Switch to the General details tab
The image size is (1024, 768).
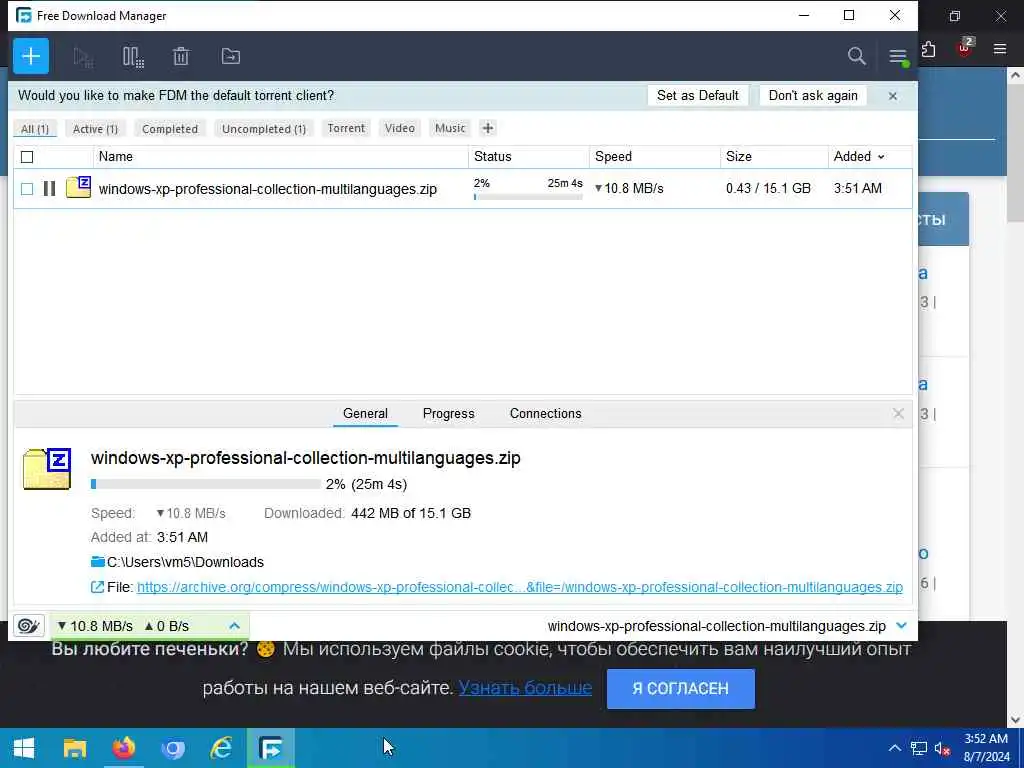(365, 413)
